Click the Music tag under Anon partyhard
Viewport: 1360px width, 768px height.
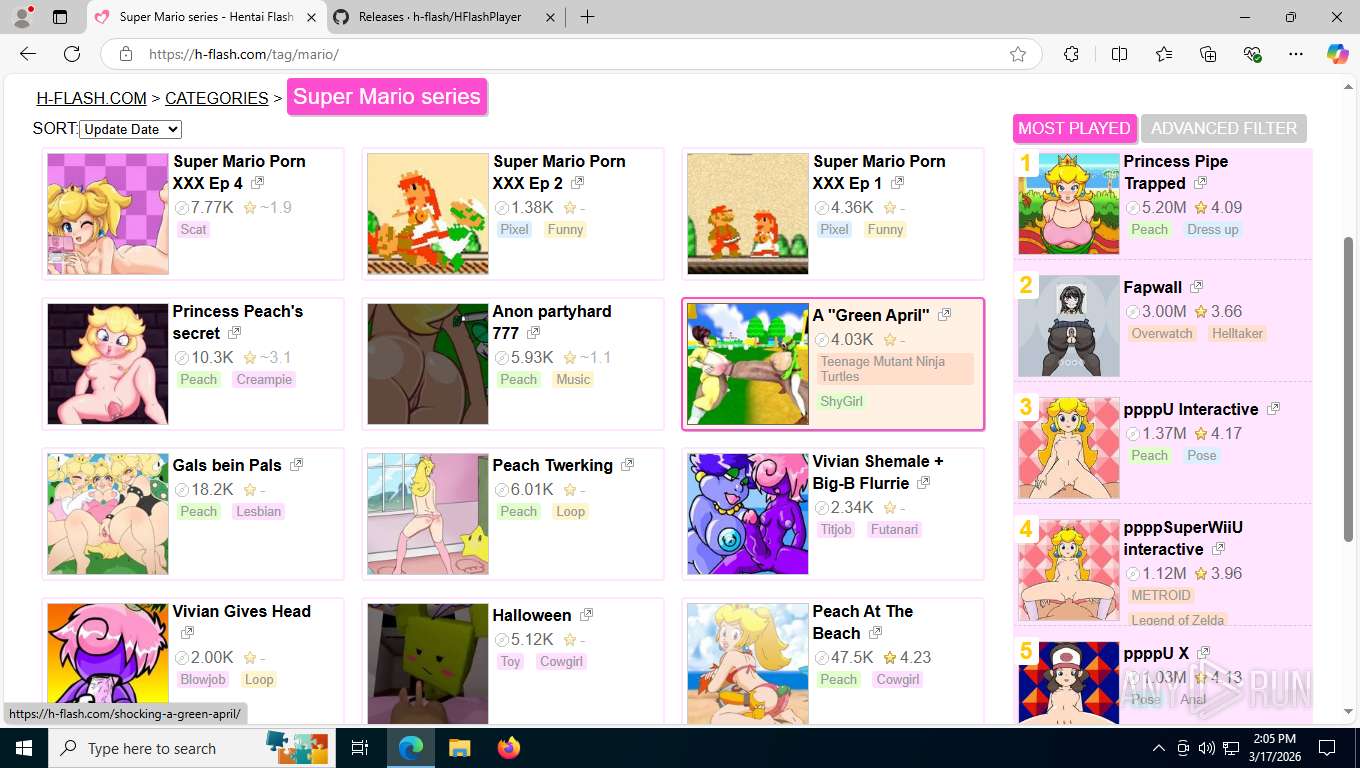click(x=573, y=379)
